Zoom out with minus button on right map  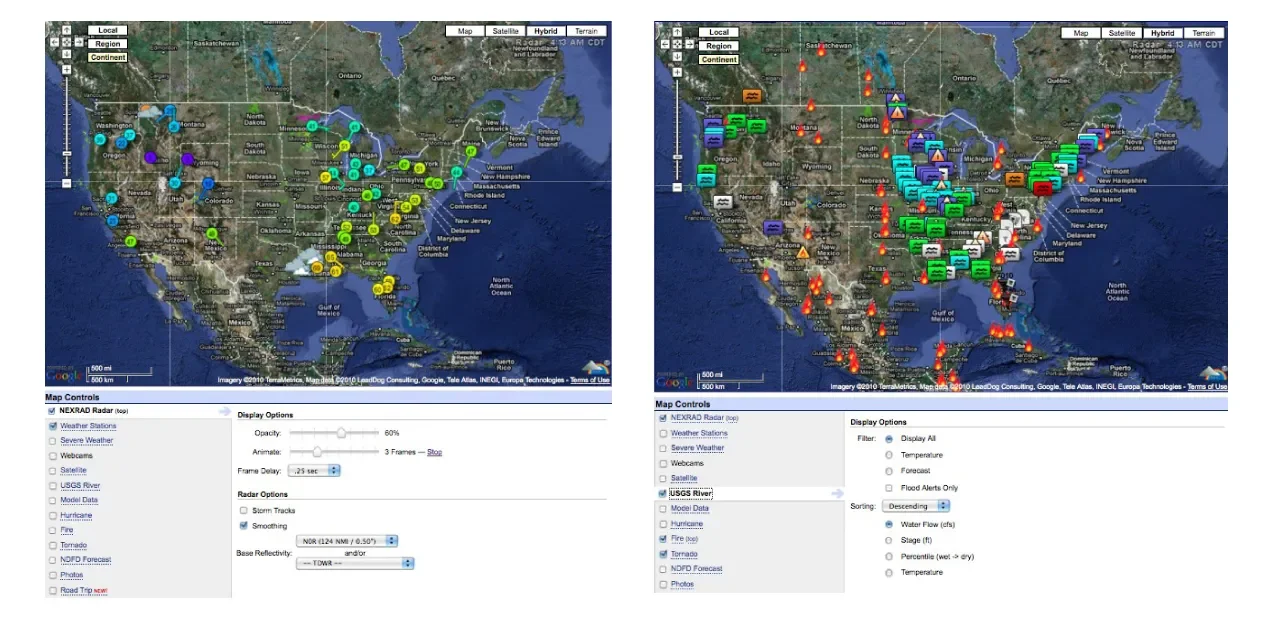[678, 186]
